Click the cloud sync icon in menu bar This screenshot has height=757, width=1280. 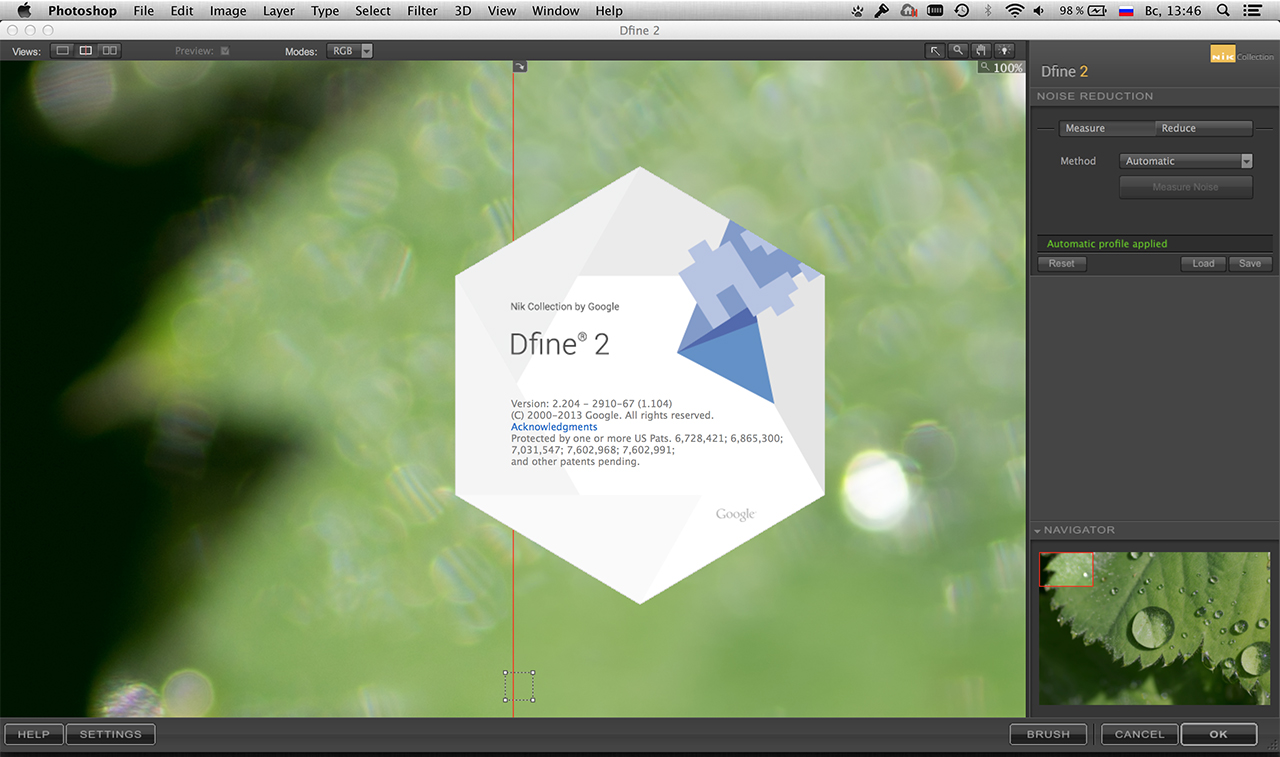pyautogui.click(x=908, y=11)
